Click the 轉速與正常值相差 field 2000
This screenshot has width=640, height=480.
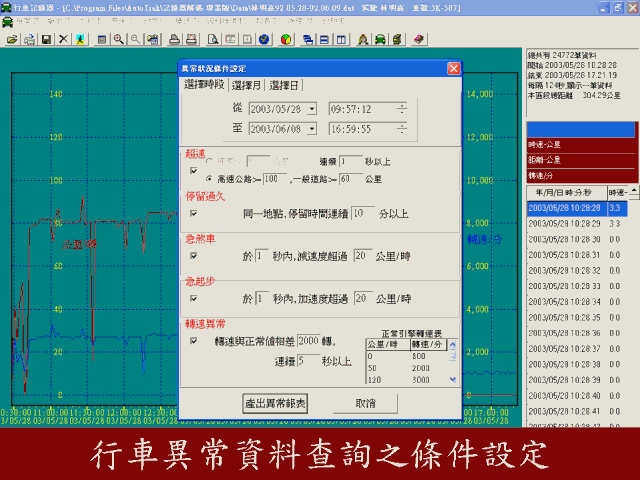point(309,341)
